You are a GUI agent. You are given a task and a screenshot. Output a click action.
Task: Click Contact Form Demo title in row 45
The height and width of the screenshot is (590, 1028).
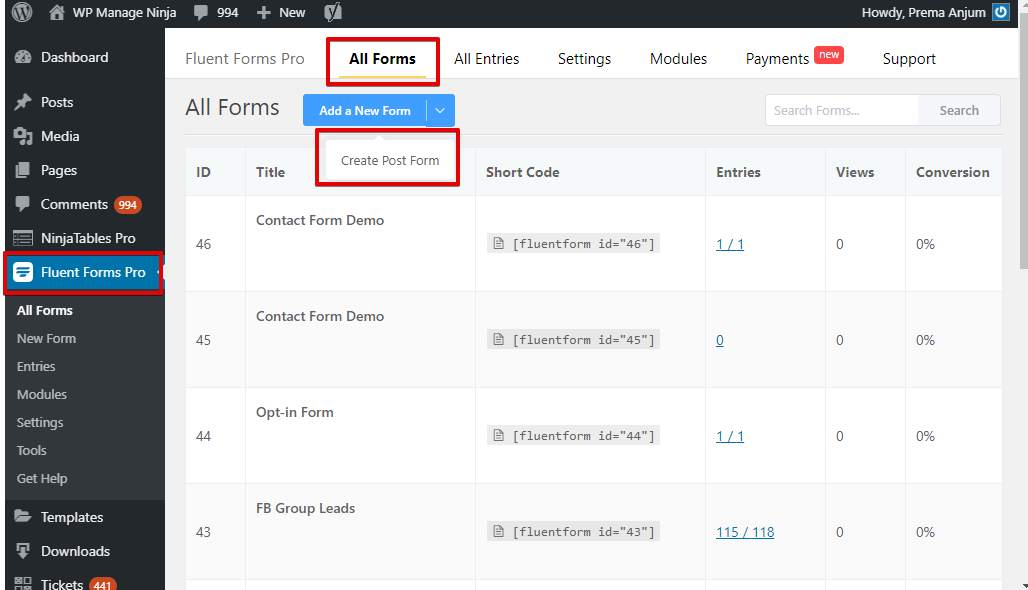click(320, 316)
